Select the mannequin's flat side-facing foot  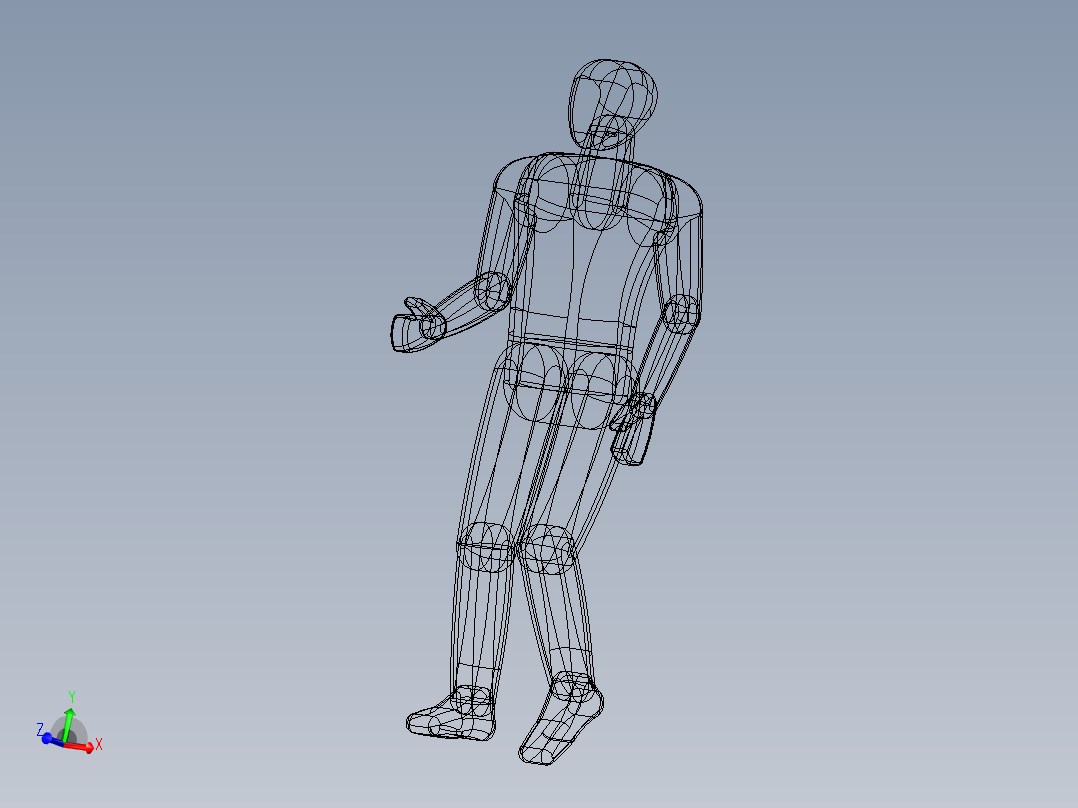[451, 714]
